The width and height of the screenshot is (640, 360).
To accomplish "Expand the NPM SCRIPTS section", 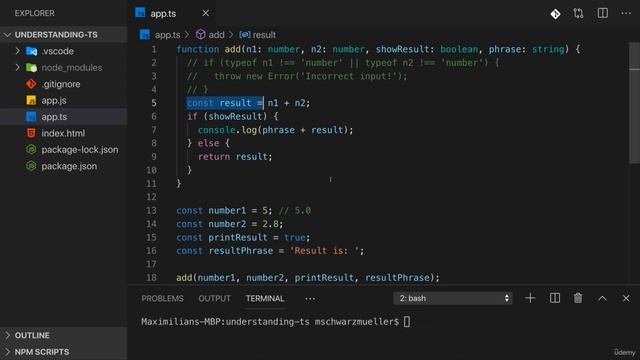I will point(63,351).
